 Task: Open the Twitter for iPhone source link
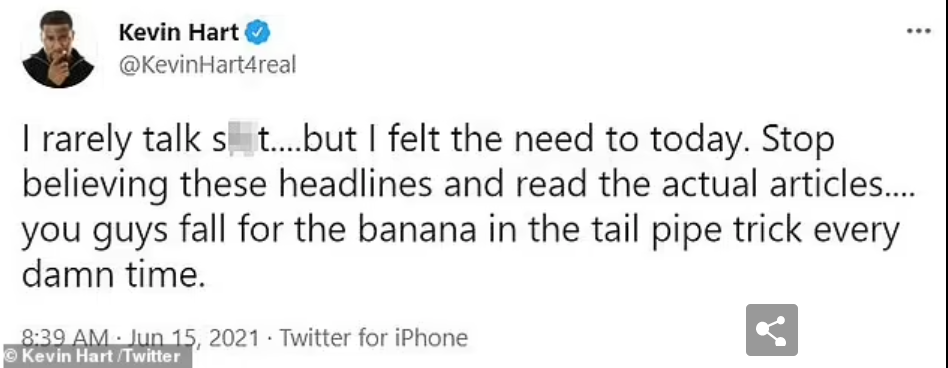[x=374, y=337]
